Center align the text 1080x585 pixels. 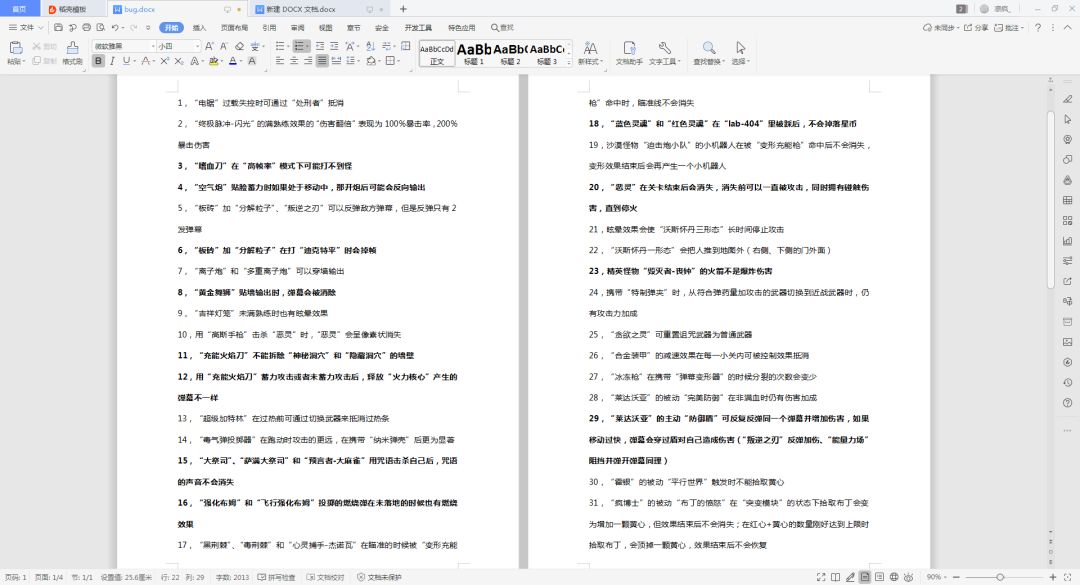tap(294, 61)
